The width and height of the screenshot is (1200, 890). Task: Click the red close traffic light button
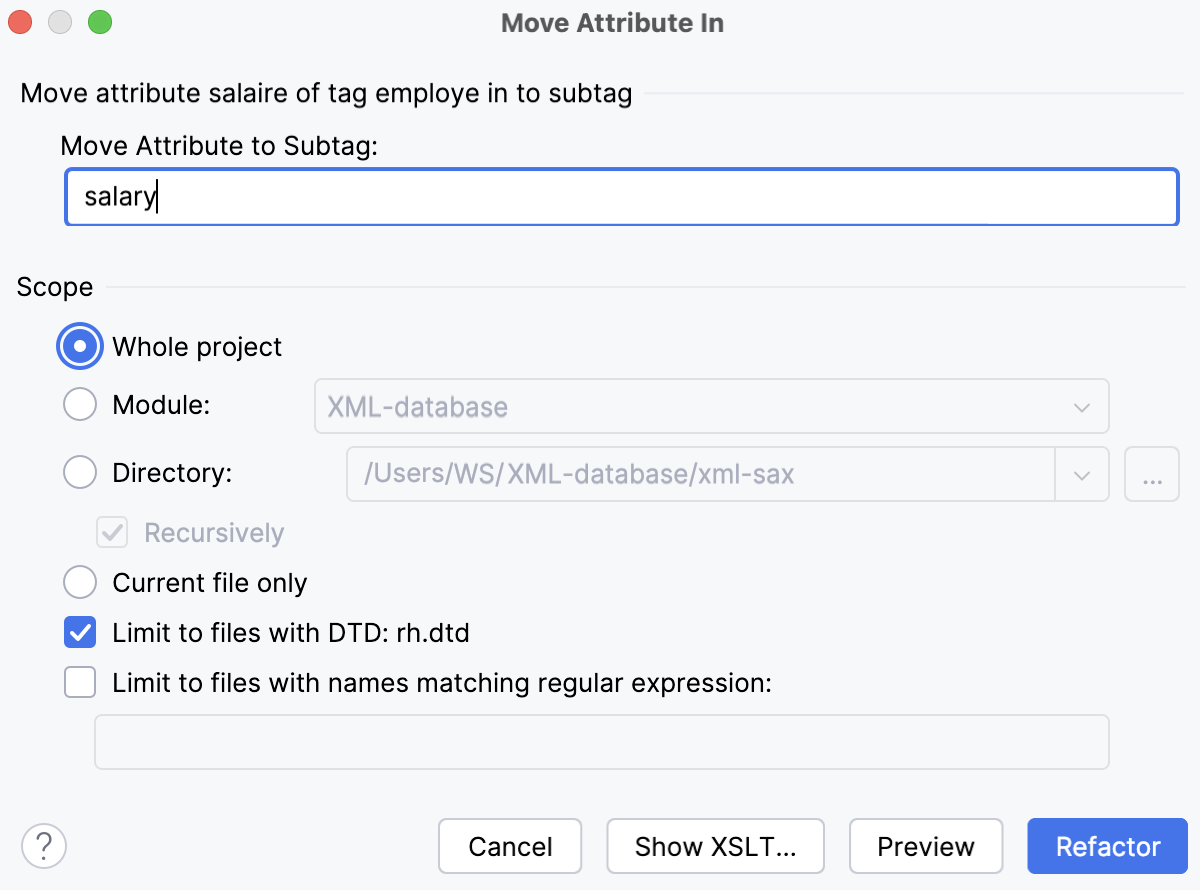click(x=19, y=21)
